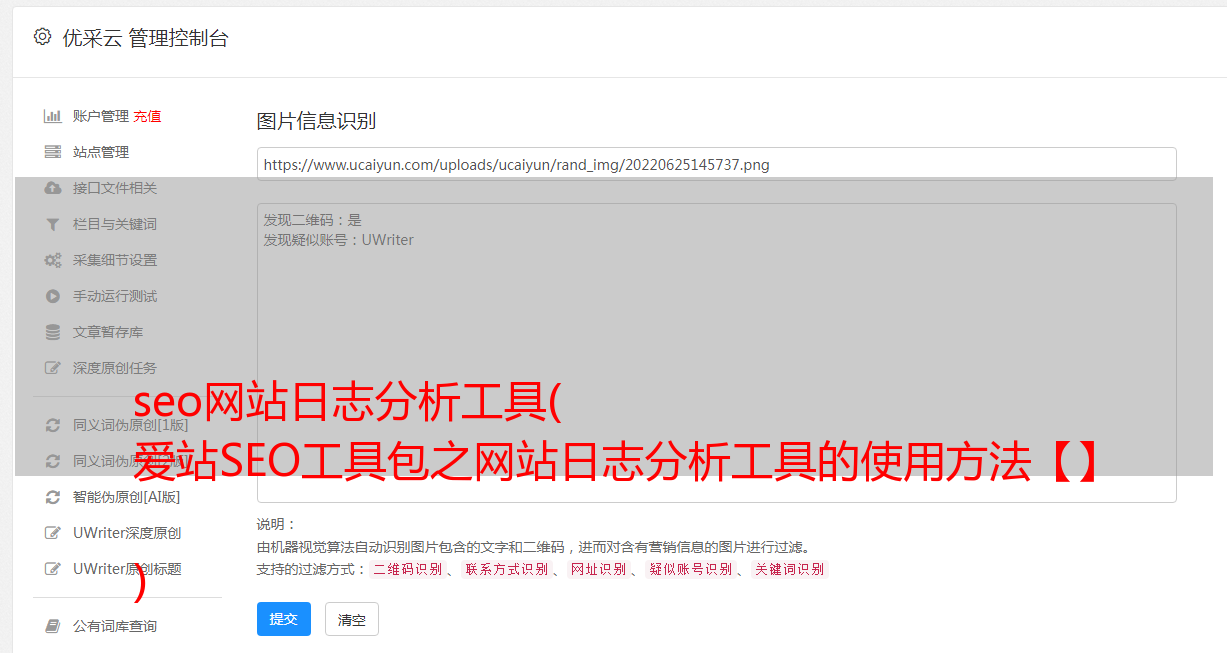Click the 网址识别 filter tag
Screen dimensions: 1227x653
[x=599, y=569]
